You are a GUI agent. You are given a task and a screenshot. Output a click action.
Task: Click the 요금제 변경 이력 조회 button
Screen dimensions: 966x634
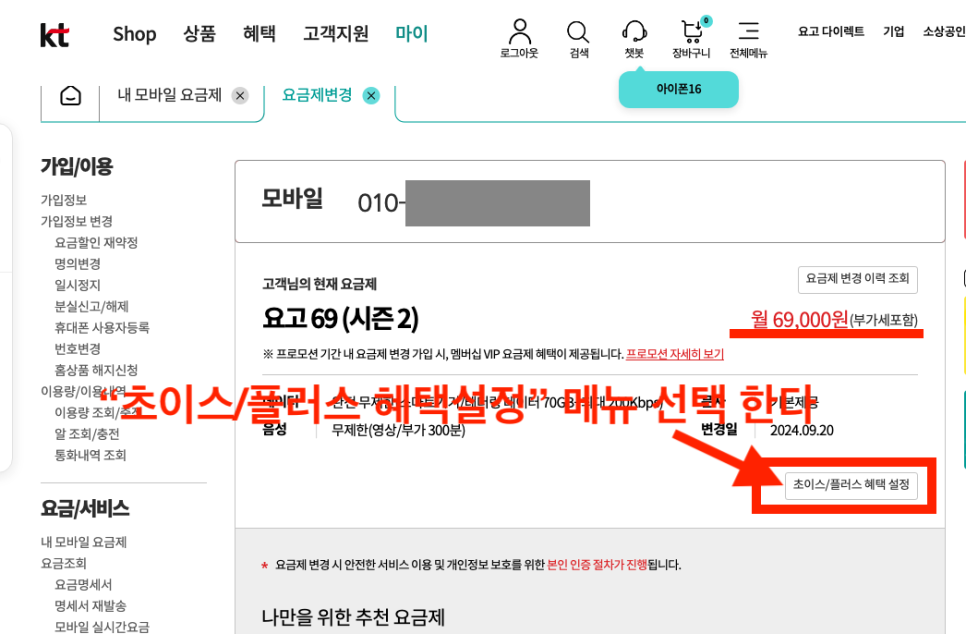858,280
